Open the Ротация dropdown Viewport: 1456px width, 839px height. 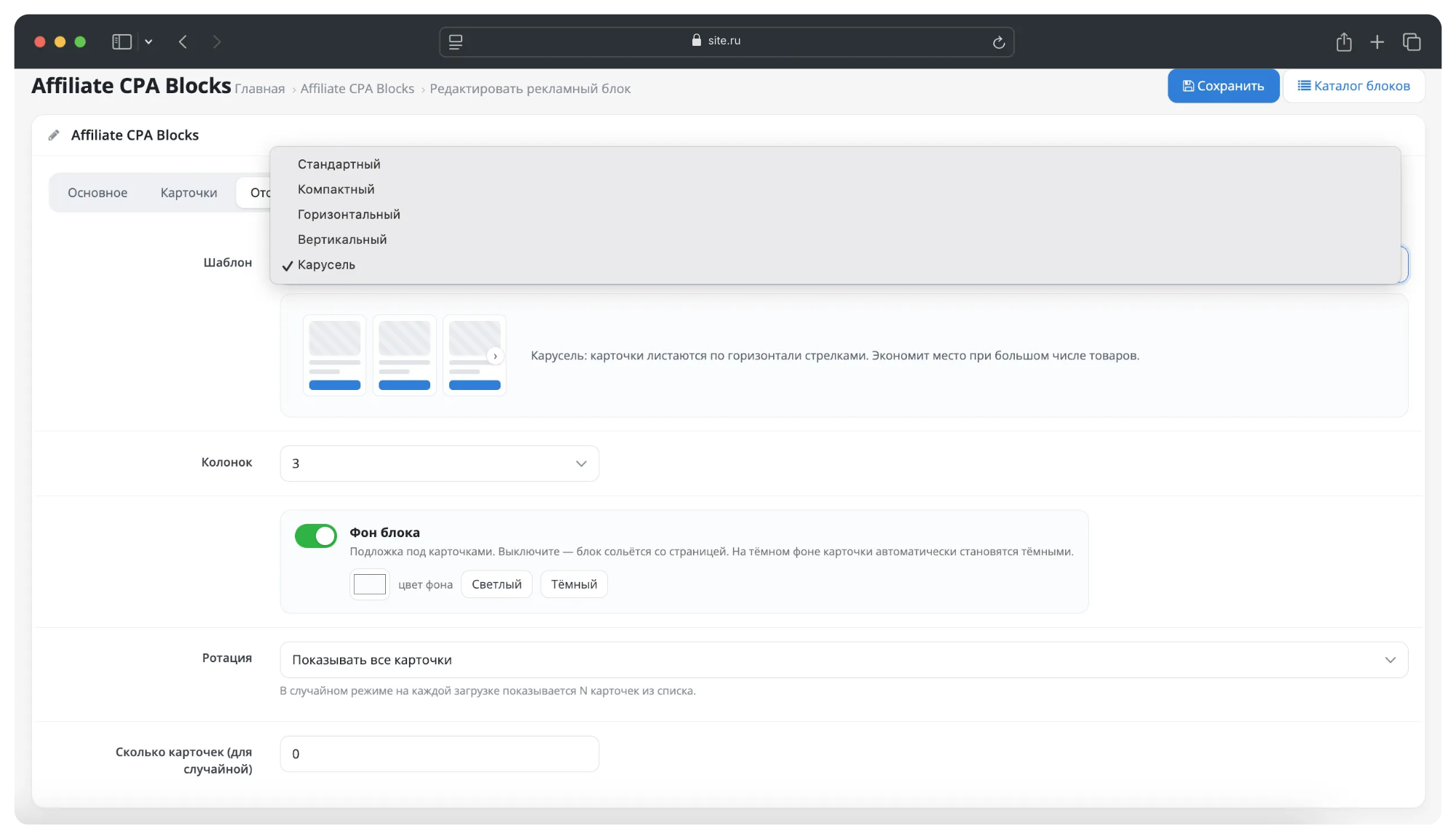(844, 660)
